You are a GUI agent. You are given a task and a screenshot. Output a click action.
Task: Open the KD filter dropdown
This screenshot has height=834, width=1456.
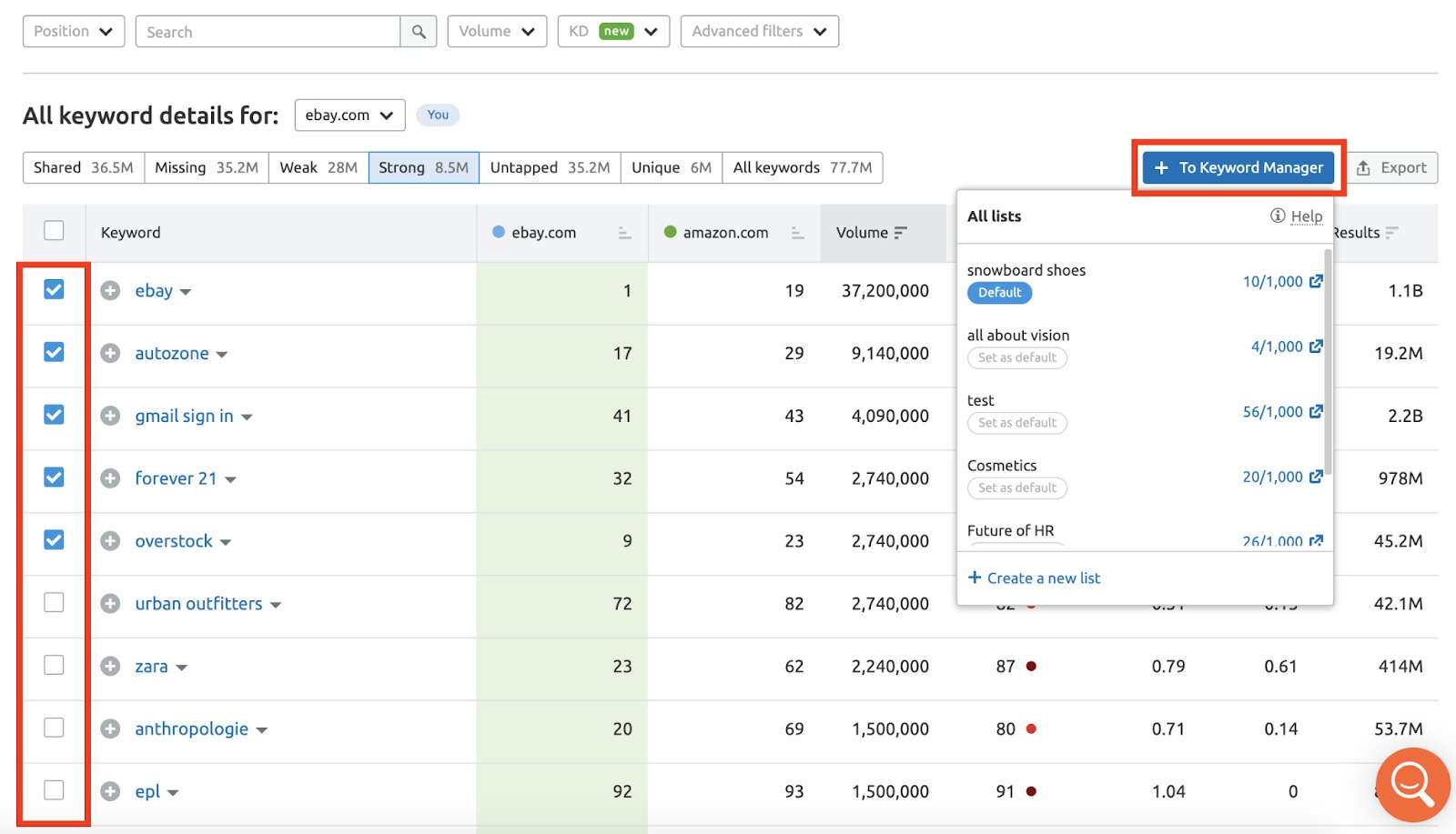coord(613,31)
